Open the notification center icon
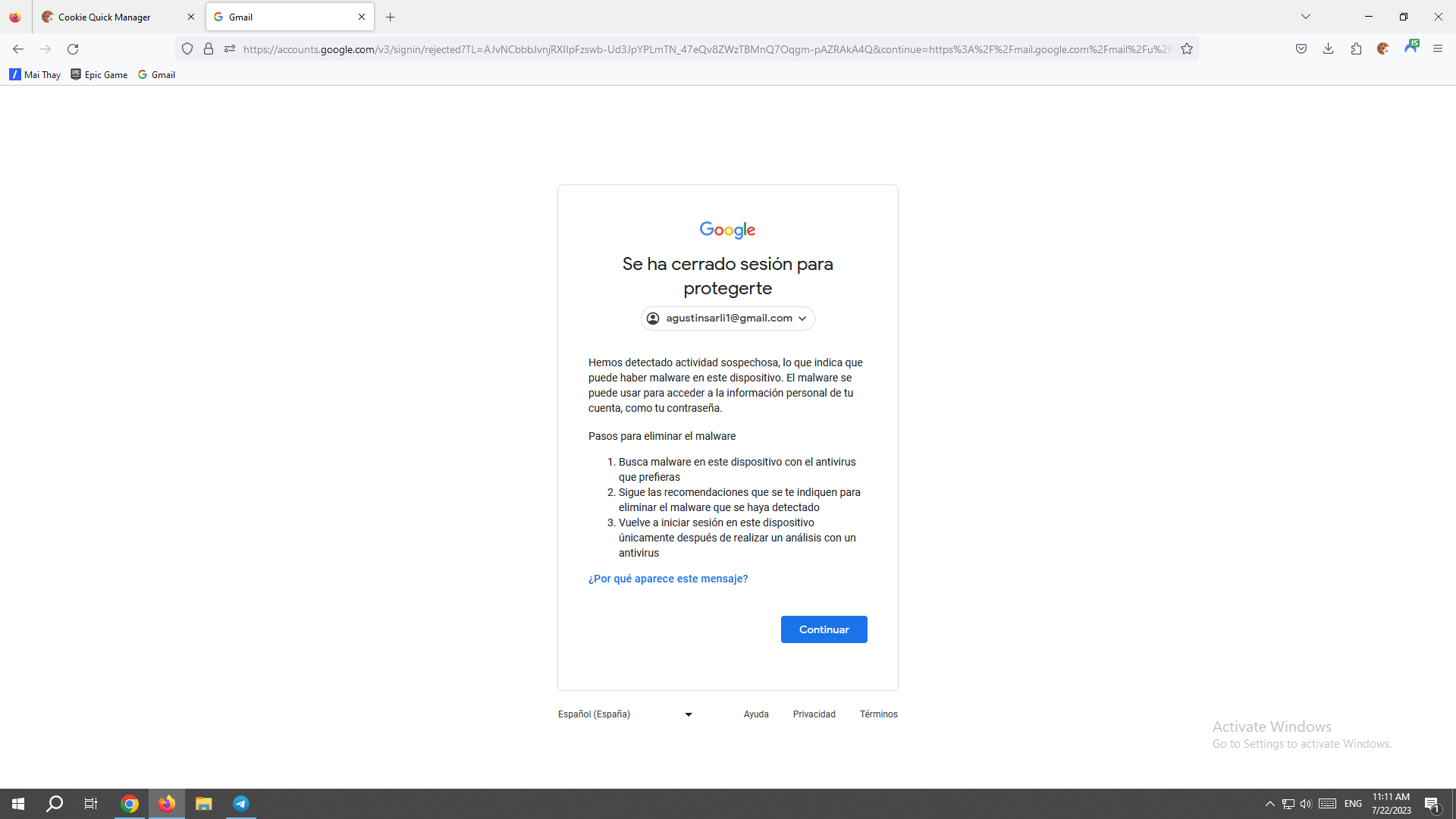This screenshot has width=1456, height=819. 1432,804
